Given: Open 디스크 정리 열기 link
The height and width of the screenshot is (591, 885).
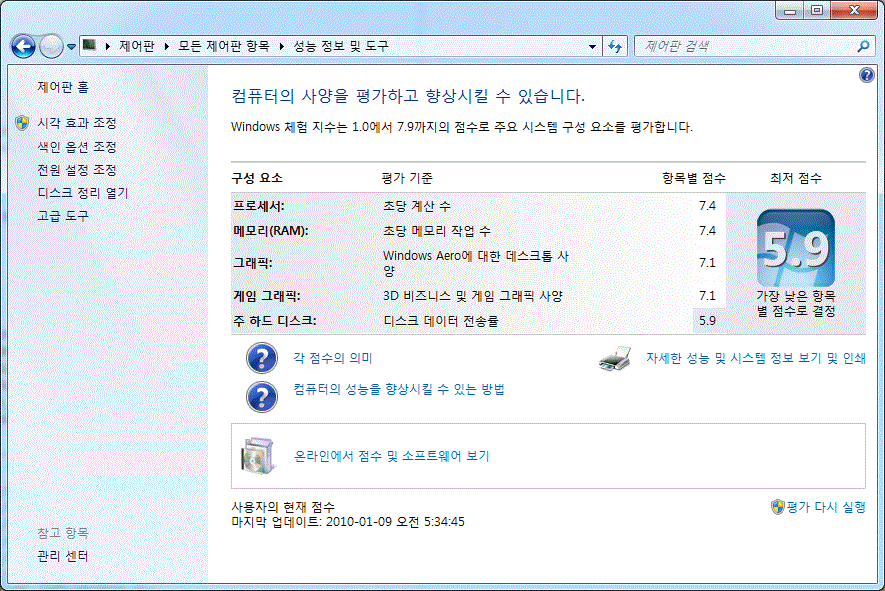Looking at the screenshot, I should coord(83,193).
